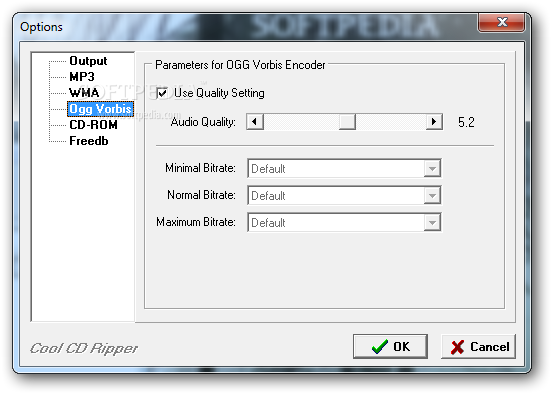
Task: Select Output in the options tree
Action: point(88,61)
